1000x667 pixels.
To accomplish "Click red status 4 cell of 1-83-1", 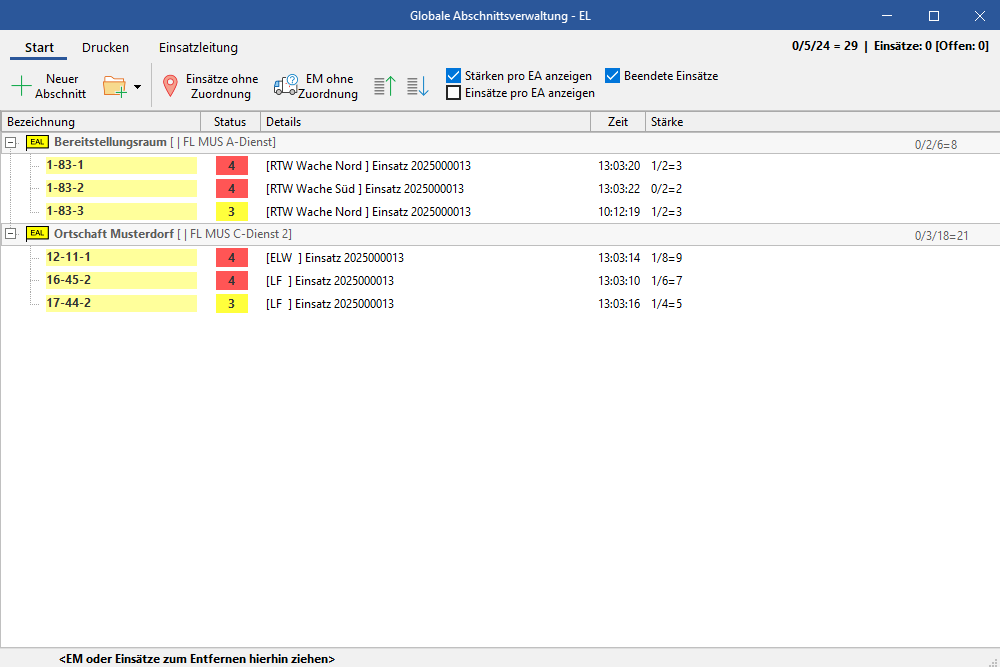I will coord(231,166).
